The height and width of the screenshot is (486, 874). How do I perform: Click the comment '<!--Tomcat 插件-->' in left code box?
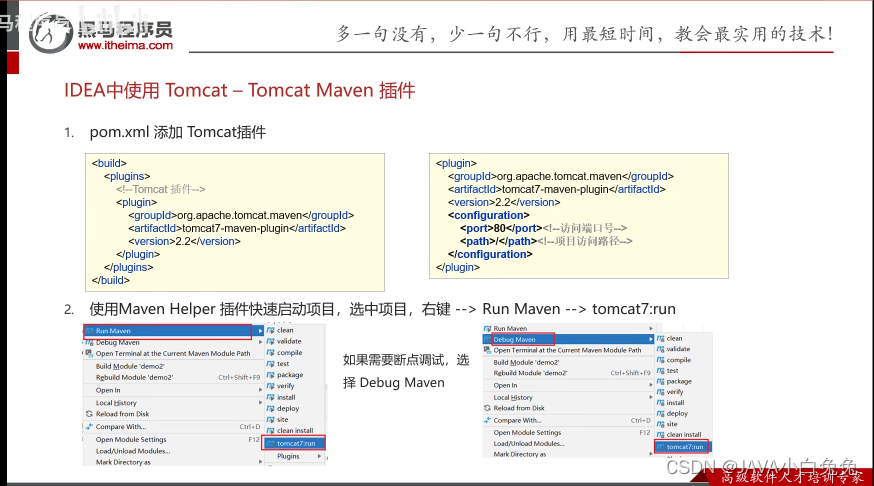[x=161, y=189]
